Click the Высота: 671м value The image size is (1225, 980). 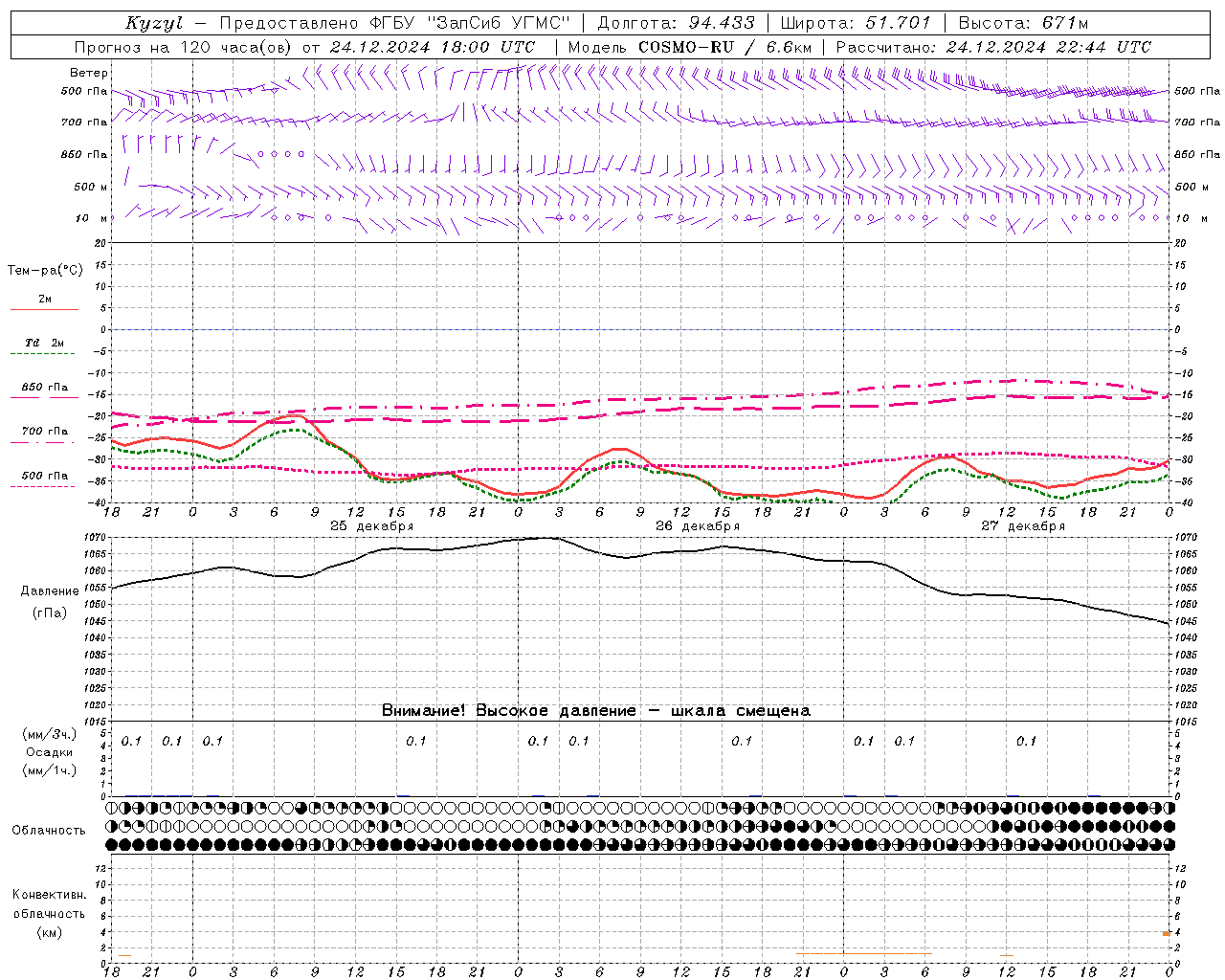(x=1023, y=23)
